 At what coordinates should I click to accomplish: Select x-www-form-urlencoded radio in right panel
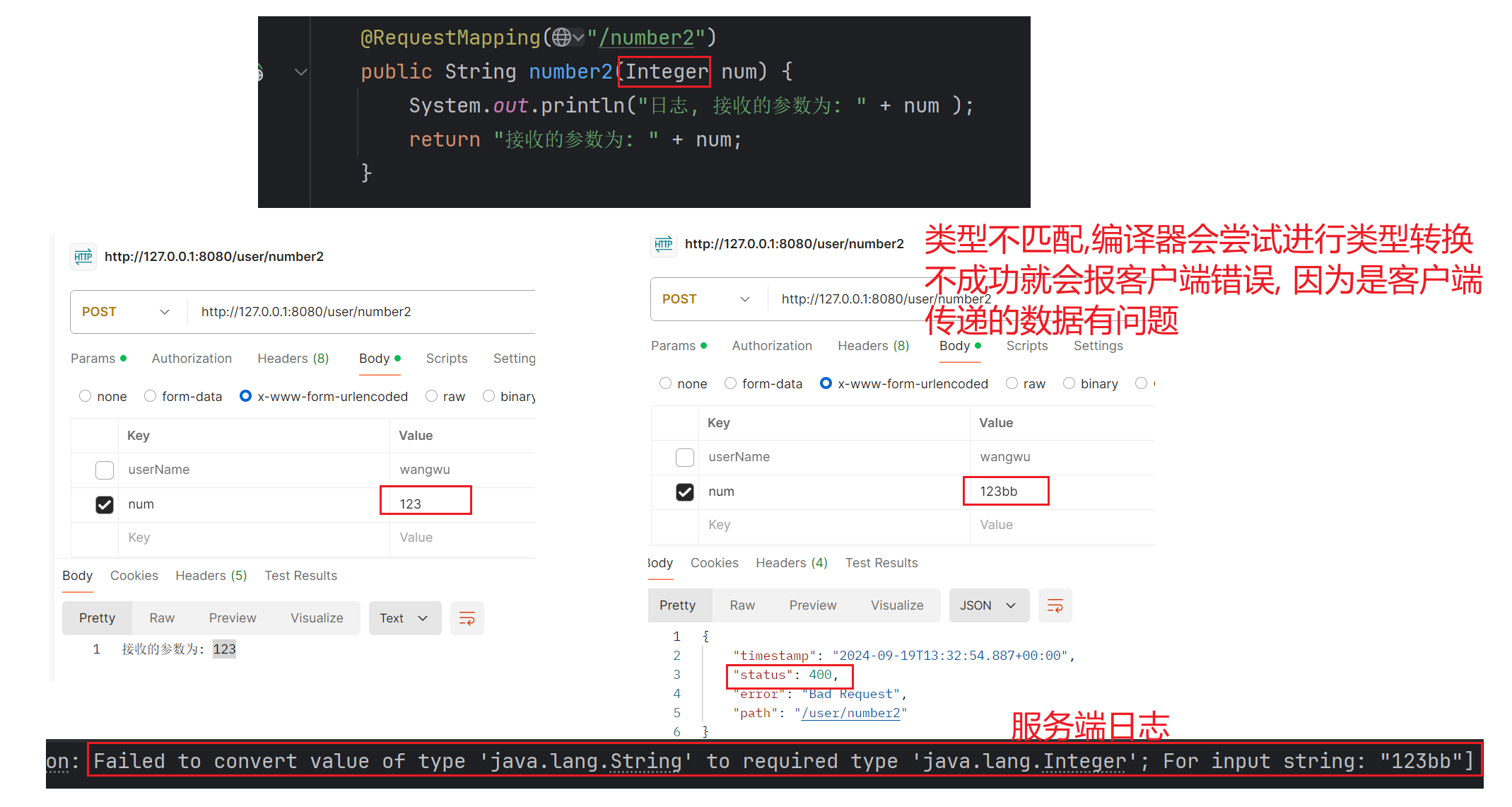pyautogui.click(x=826, y=383)
